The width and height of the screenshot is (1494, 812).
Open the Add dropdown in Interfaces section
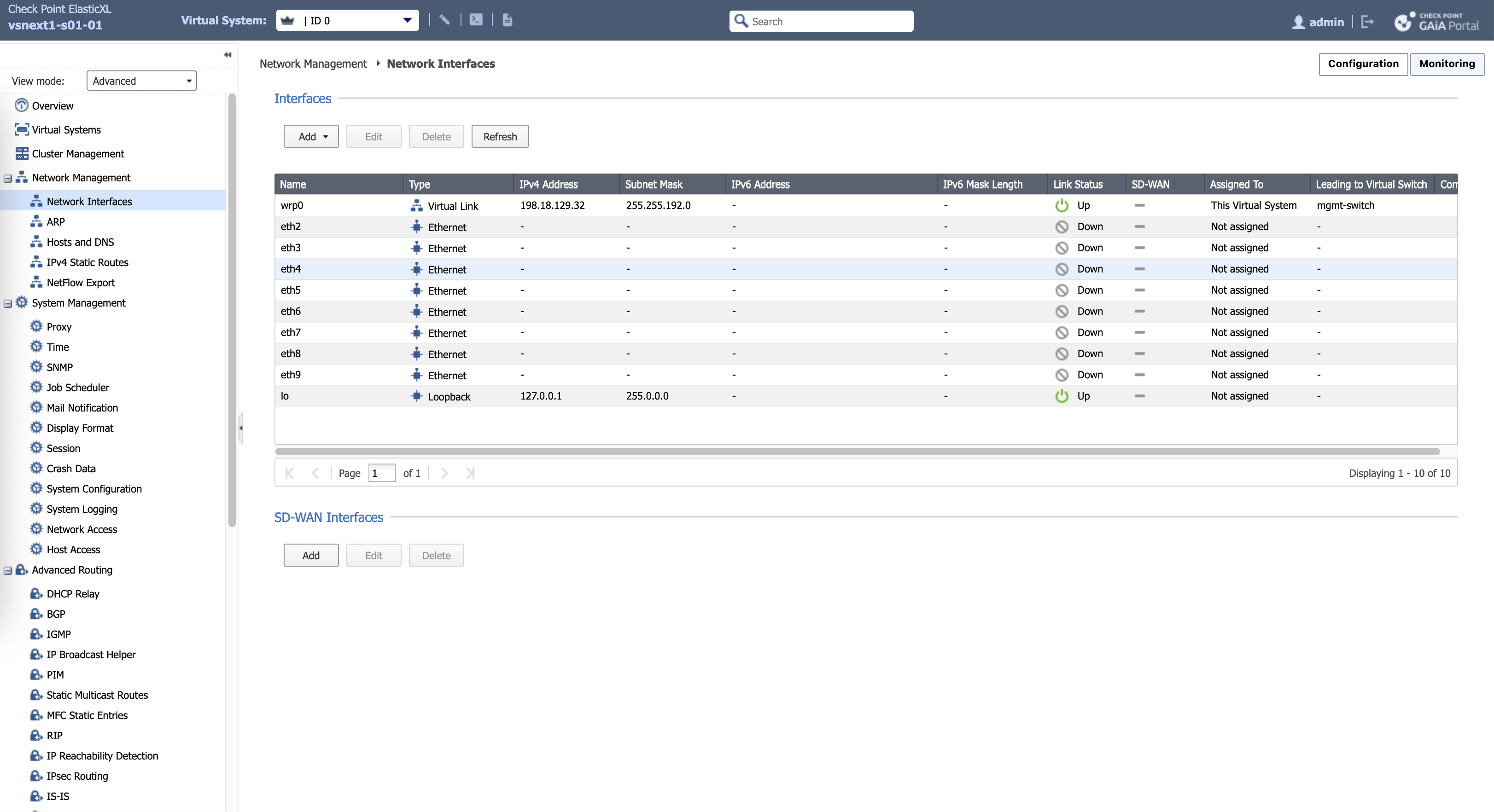click(311, 136)
